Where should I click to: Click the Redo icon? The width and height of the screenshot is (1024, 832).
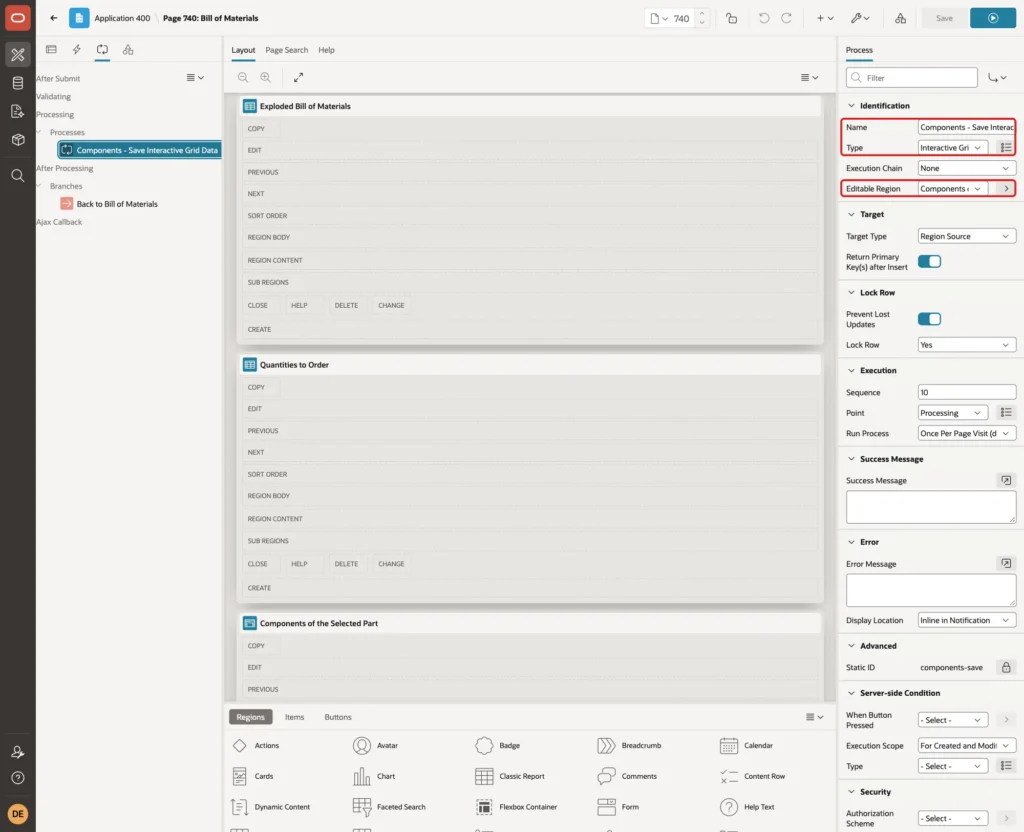(x=786, y=18)
